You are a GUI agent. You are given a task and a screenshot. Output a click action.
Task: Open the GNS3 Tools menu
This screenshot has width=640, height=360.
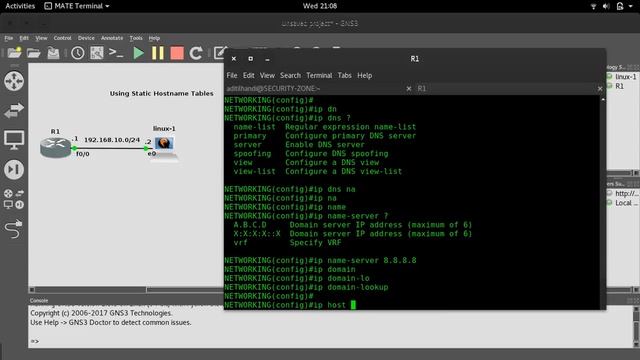136,38
